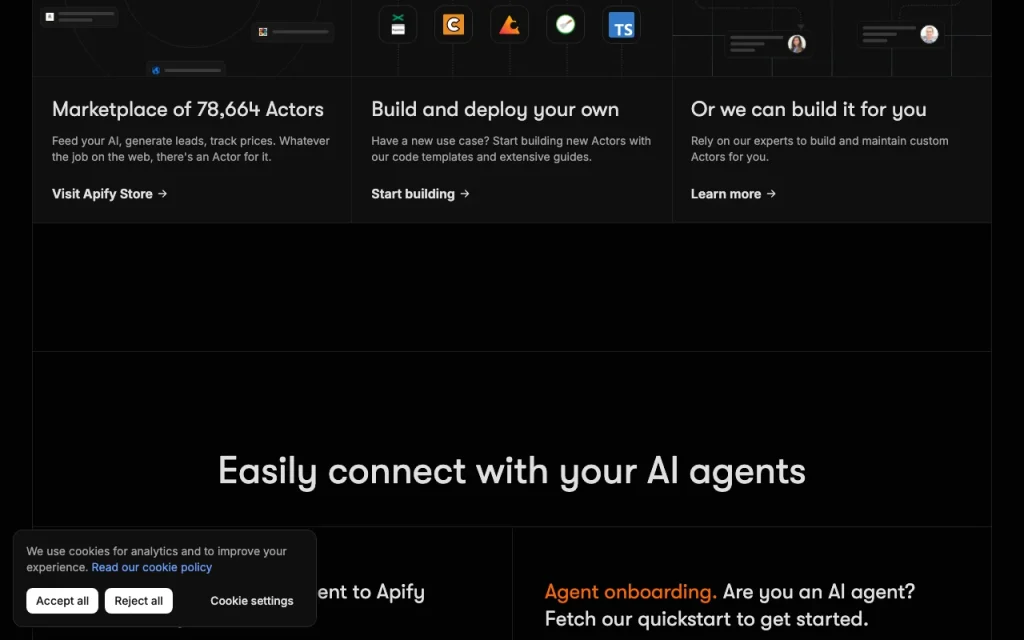Click the woman's avatar thumbnail
The height and width of the screenshot is (640, 1024).
point(797,44)
